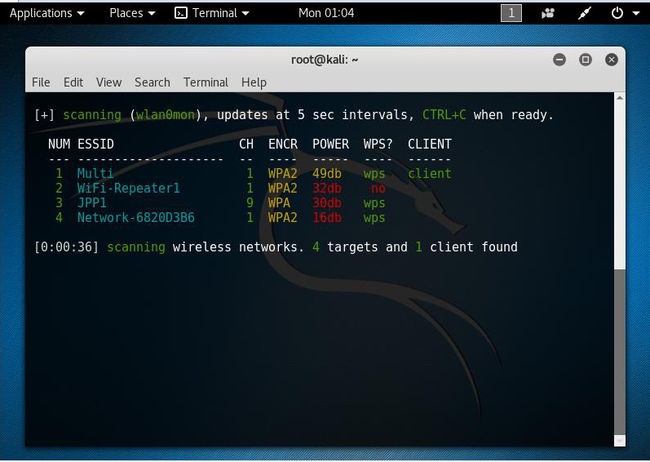Expand the Places dropdown menu
The height and width of the screenshot is (462, 650).
coord(132,13)
